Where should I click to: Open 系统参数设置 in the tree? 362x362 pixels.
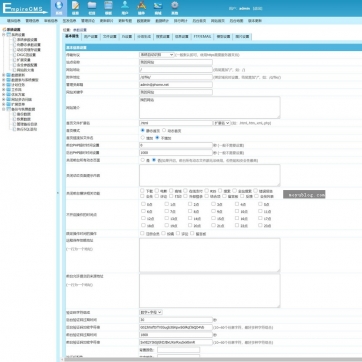click(x=27, y=40)
